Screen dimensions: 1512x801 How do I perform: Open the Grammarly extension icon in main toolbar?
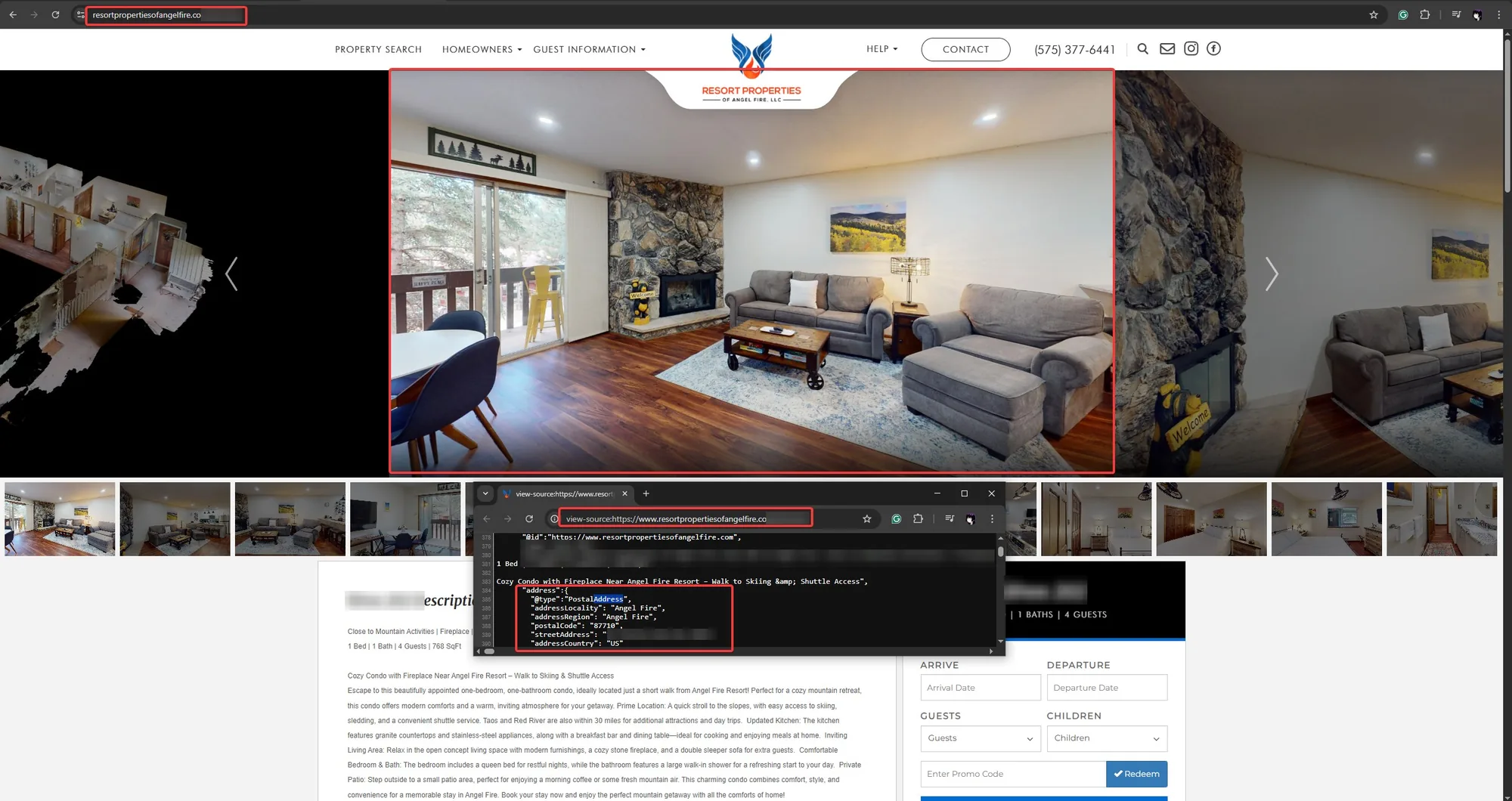tap(1403, 14)
